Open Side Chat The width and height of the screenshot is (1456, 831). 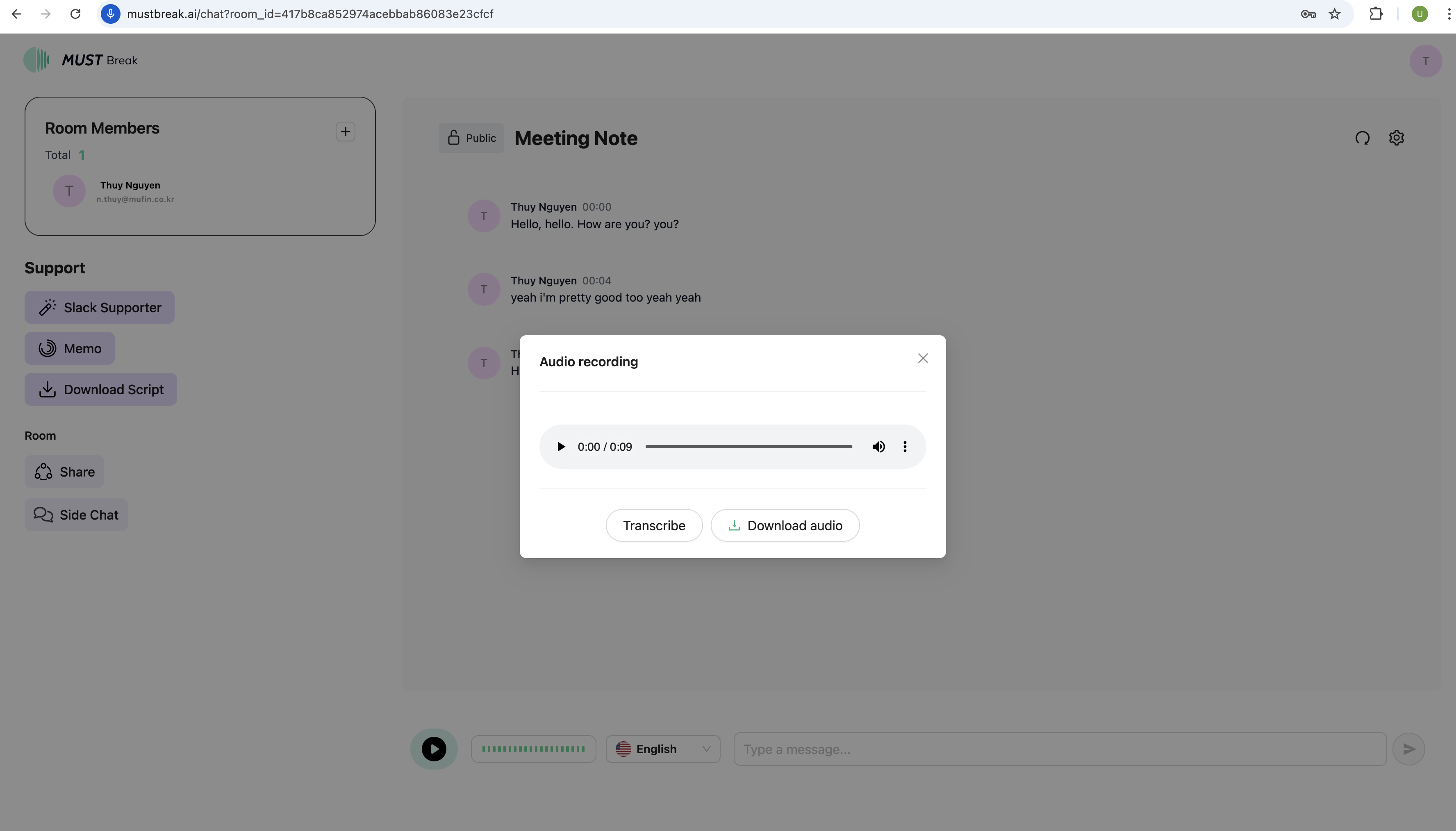point(76,515)
